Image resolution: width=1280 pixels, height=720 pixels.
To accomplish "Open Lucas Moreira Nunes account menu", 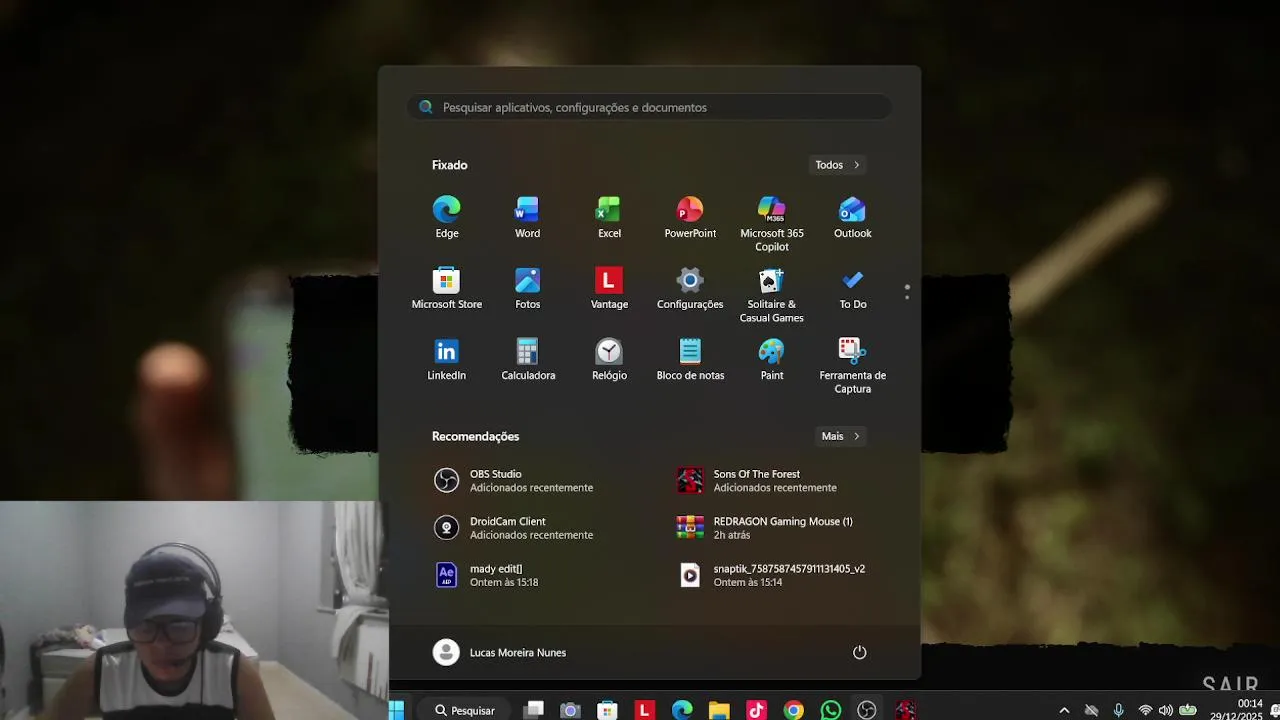I will click(x=499, y=652).
